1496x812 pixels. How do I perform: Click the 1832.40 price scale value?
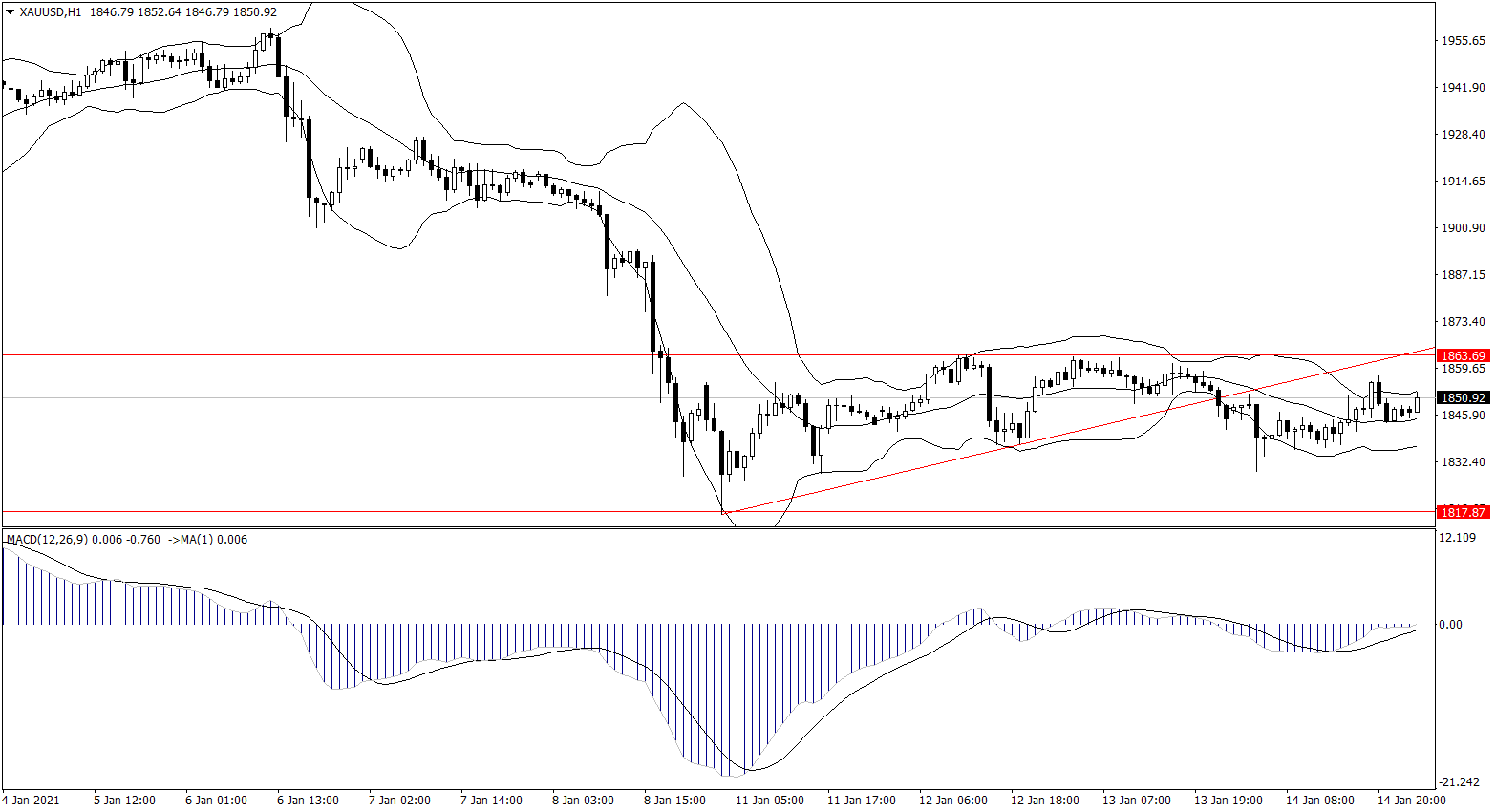tap(1464, 462)
